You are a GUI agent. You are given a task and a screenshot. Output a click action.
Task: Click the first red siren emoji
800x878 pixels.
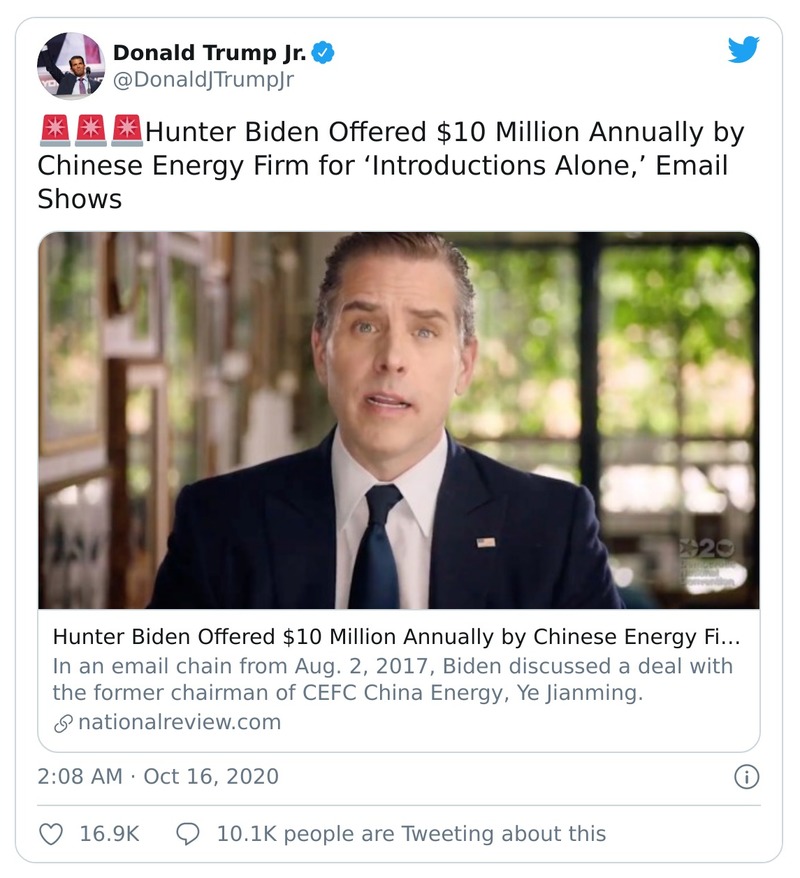point(55,131)
